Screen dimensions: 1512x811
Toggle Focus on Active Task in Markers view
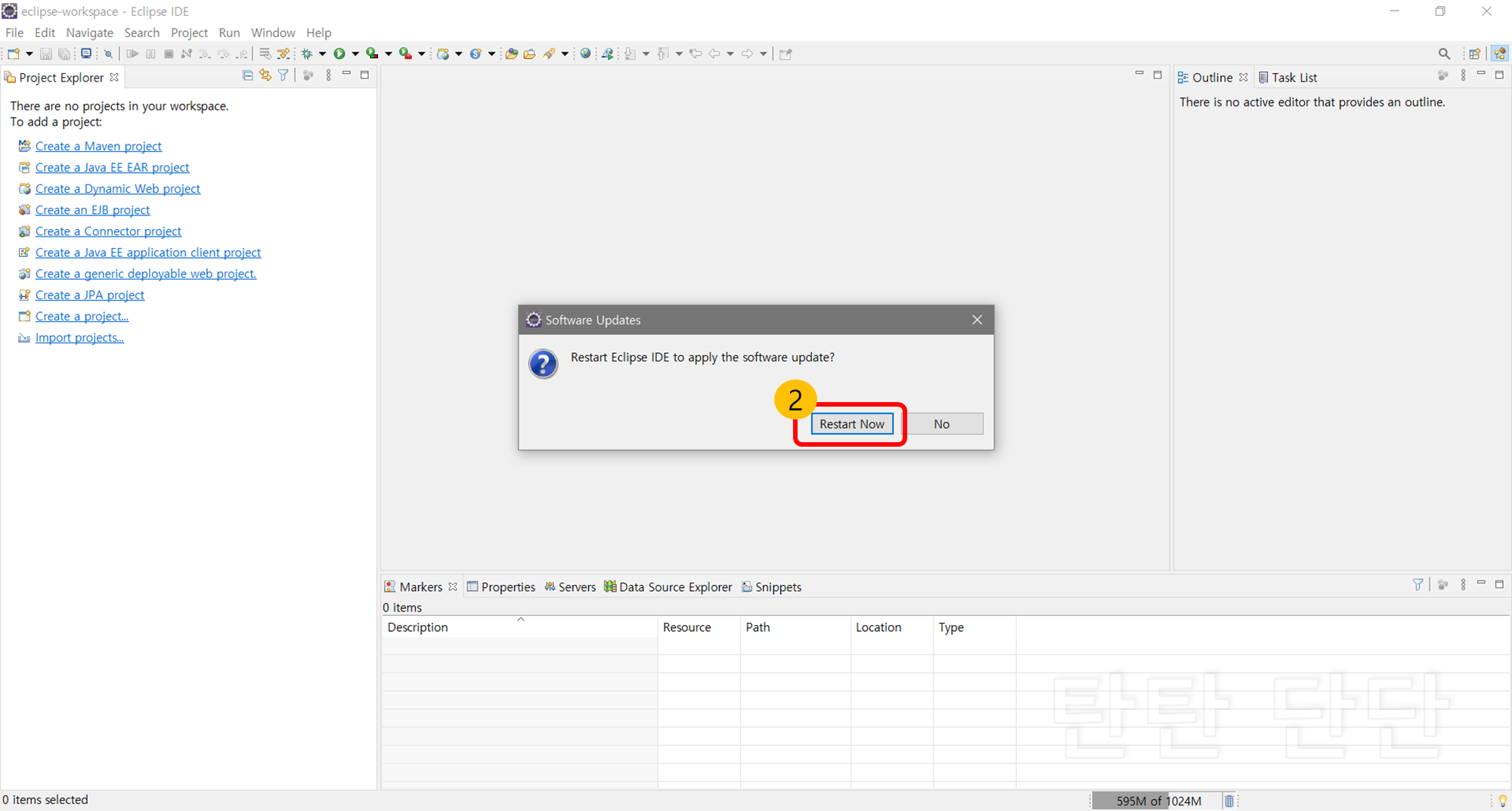pos(1442,585)
